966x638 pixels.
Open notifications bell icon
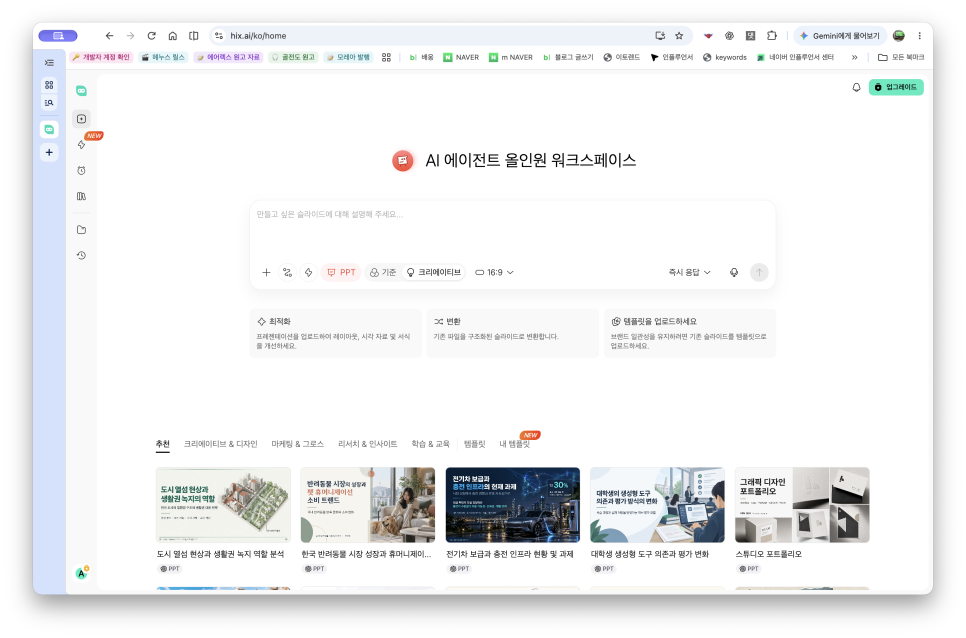(856, 87)
